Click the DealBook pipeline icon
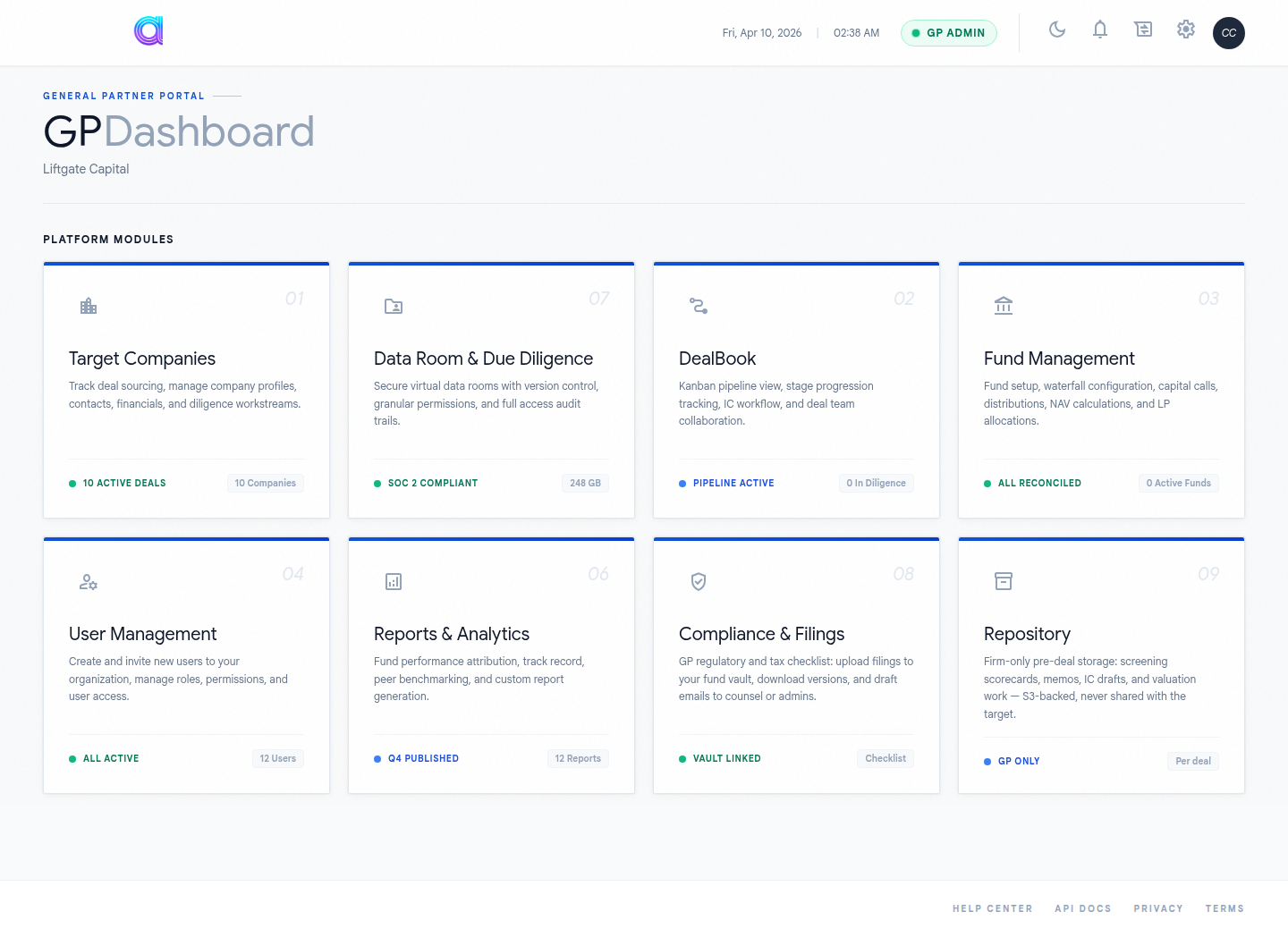This screenshot has height=937, width=1288. point(699,307)
